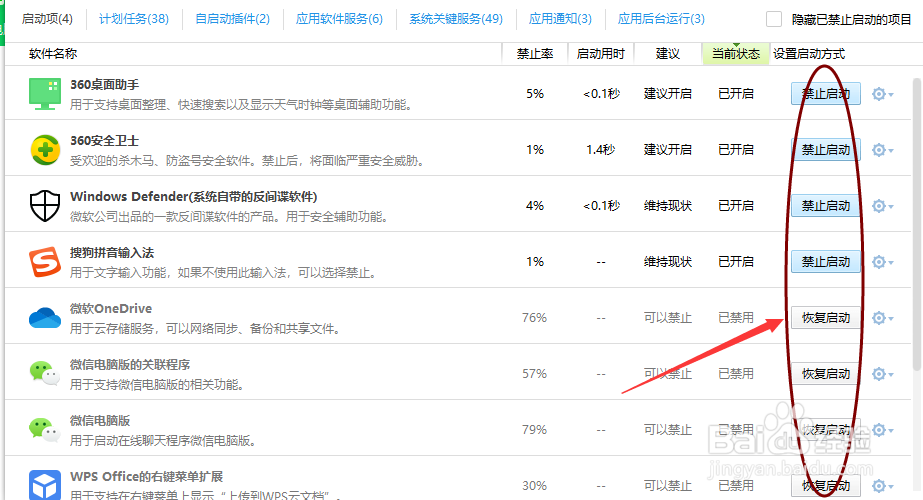Image resolution: width=923 pixels, height=500 pixels.
Task: Switch to 计划任务(38) tab
Action: pos(134,19)
